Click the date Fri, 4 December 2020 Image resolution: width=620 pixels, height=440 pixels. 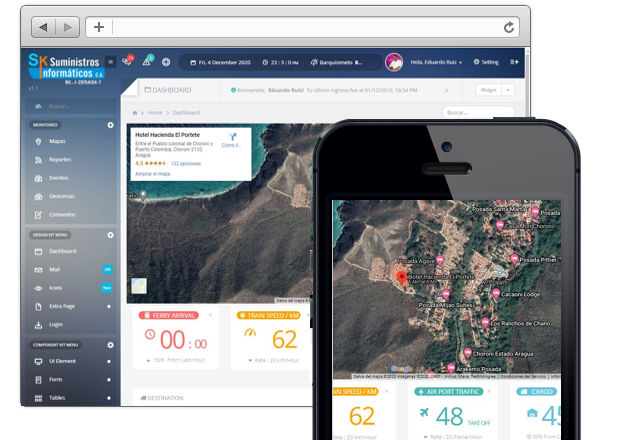click(x=221, y=62)
